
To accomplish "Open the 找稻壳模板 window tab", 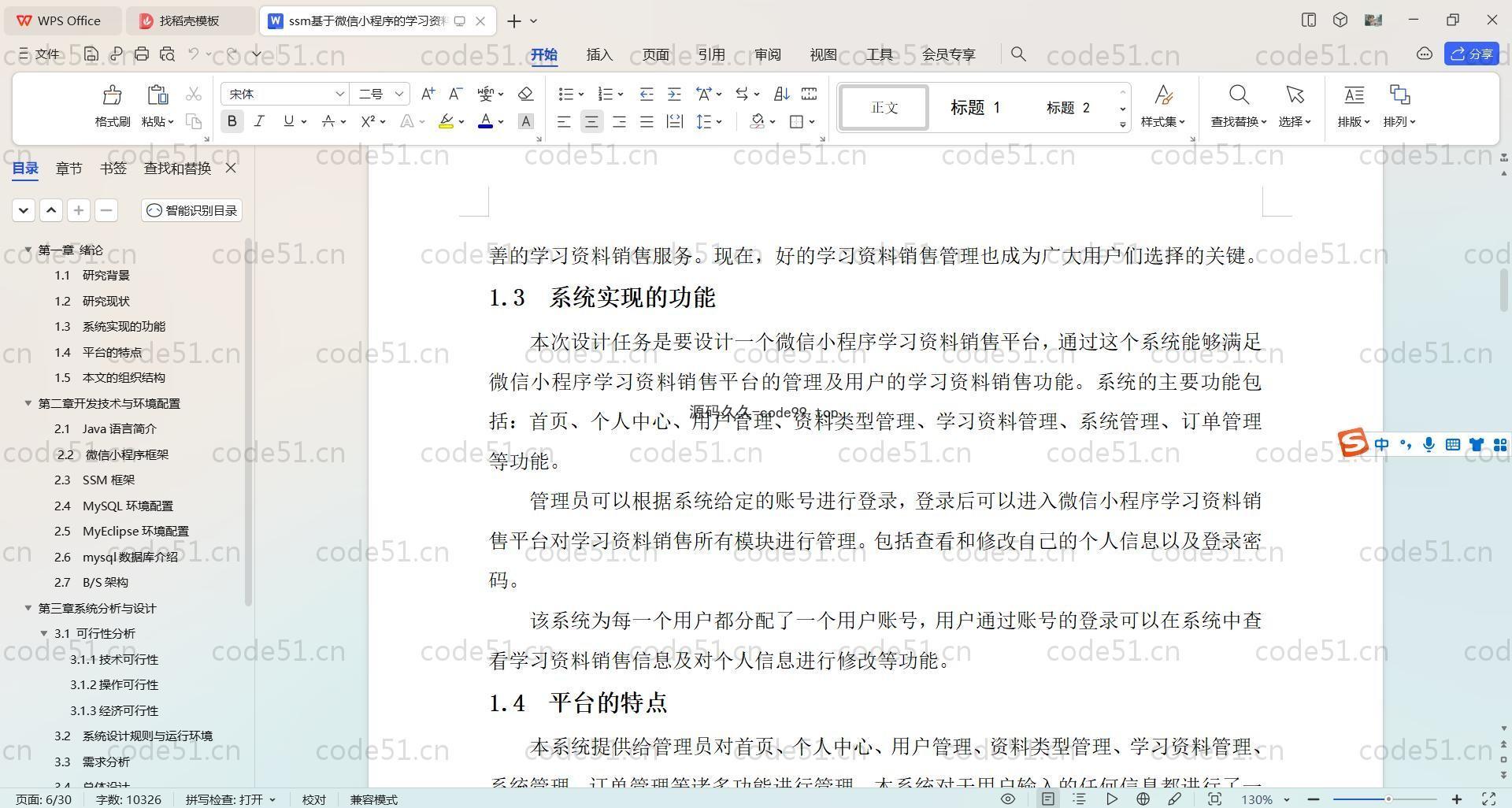I will 189,20.
